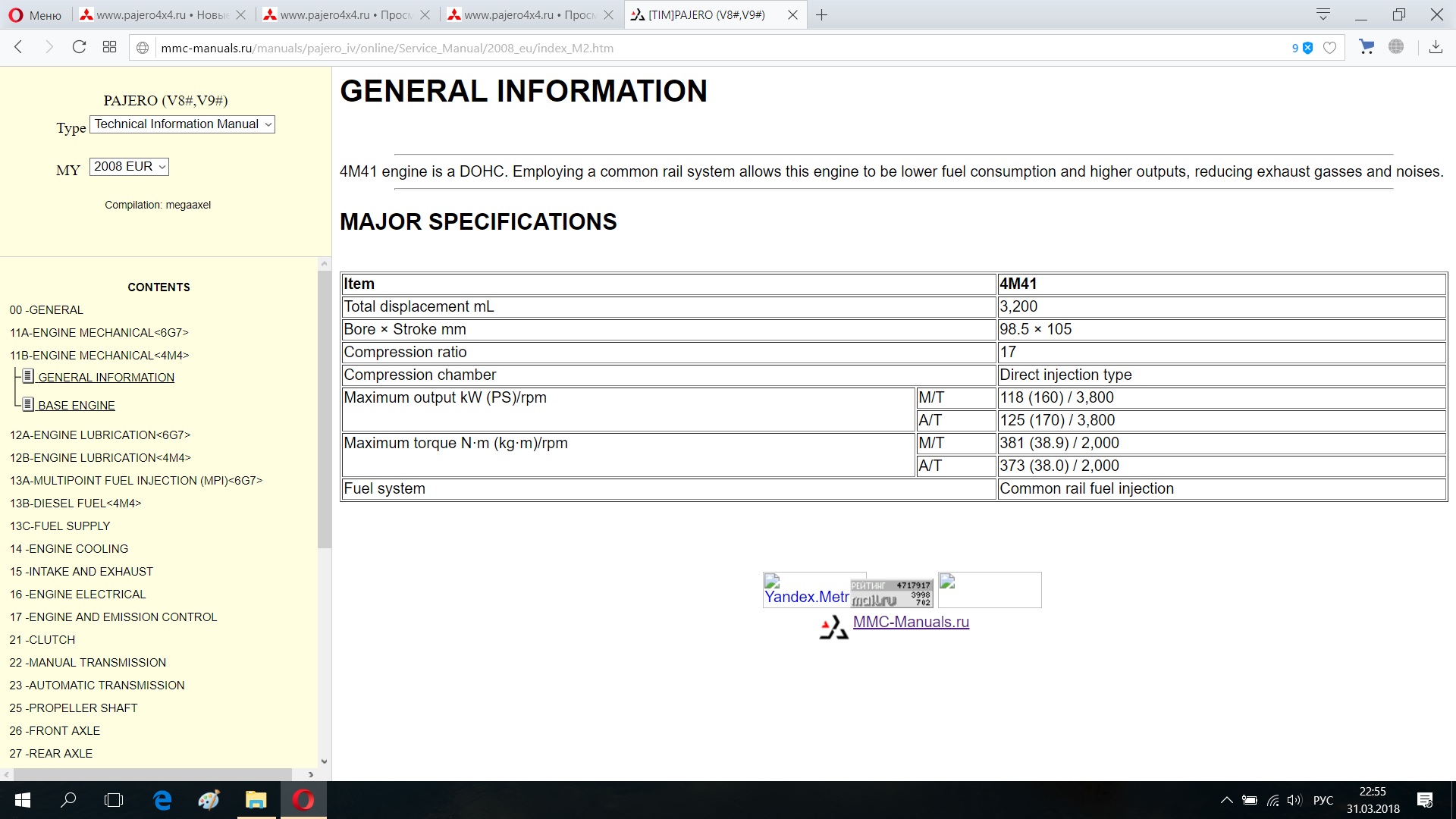Follow the MMC-Manuals.ru link
Image resolution: width=1456 pixels, height=819 pixels.
(911, 622)
